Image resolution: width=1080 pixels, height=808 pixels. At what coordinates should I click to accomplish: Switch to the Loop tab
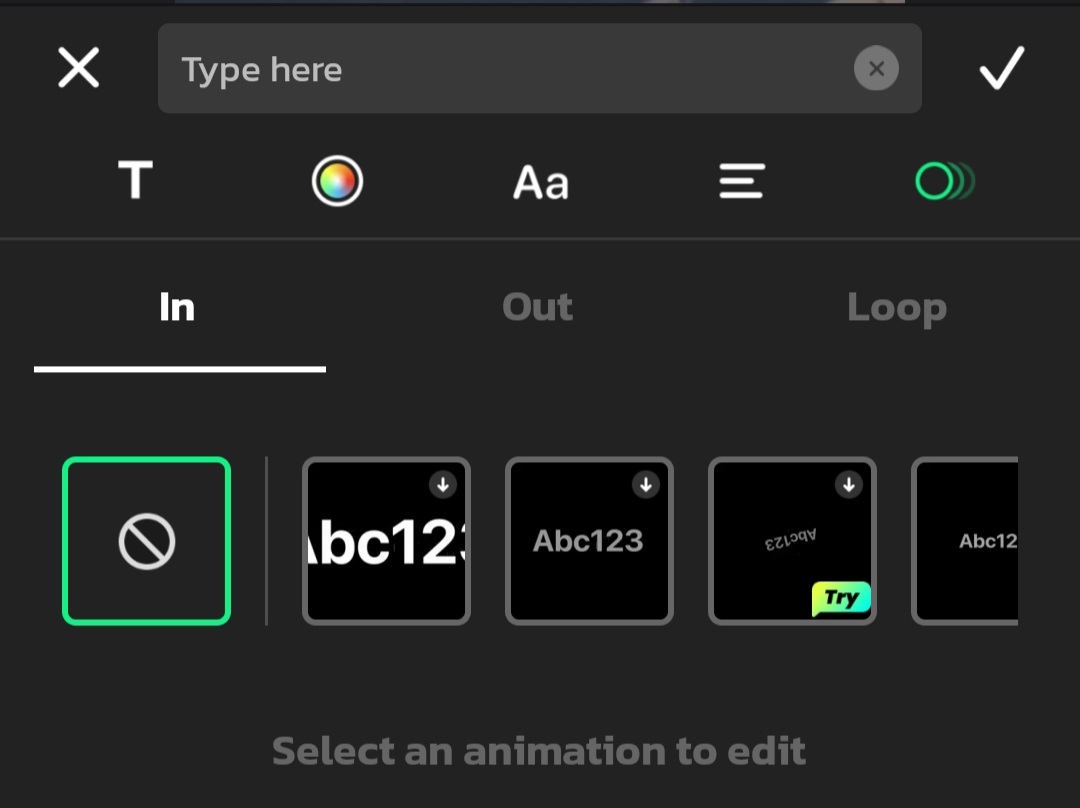pos(897,307)
